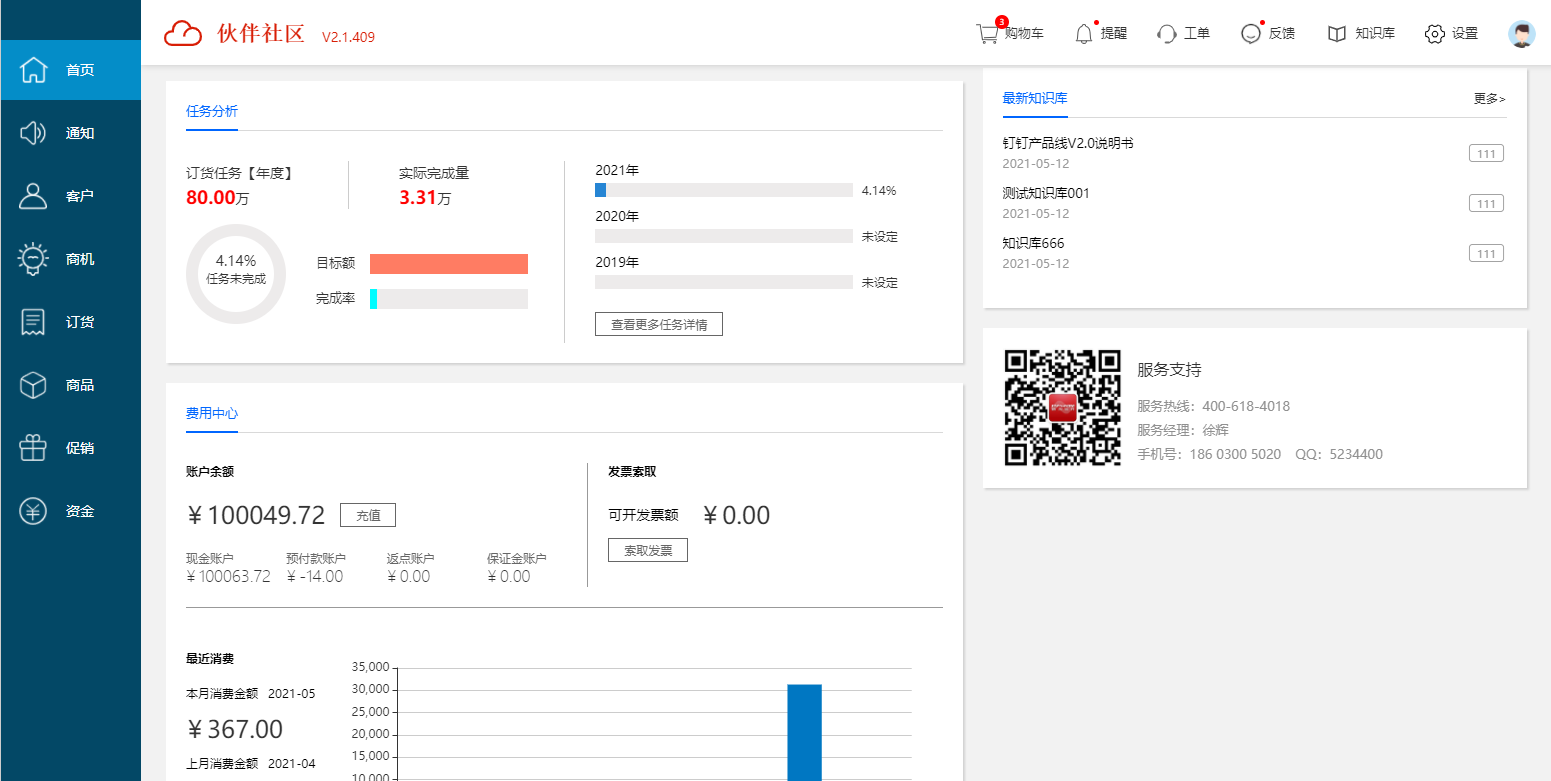Go to 通知 in sidebar

70,133
